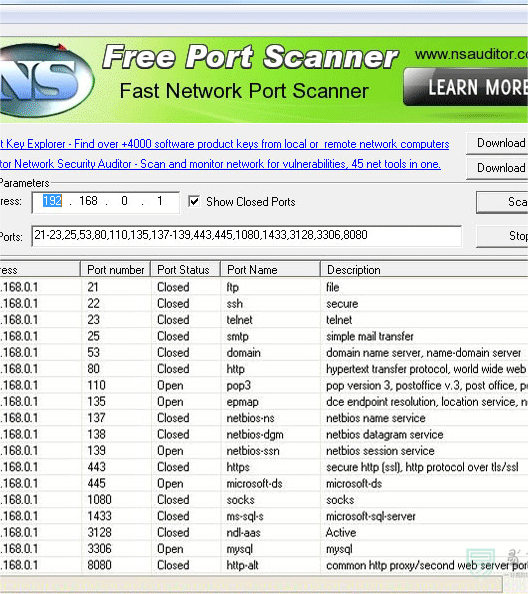Sort by Port Status column header
Screen dimensions: 528x594
point(185,270)
